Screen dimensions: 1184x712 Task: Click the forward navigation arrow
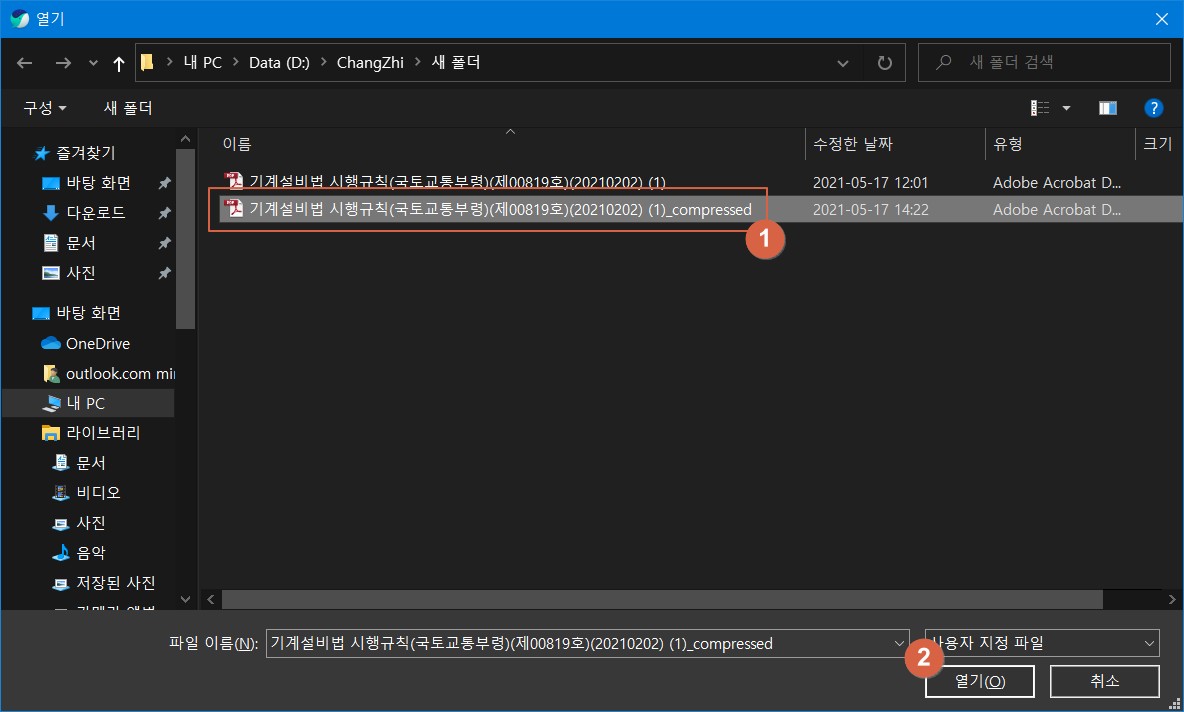[x=62, y=62]
